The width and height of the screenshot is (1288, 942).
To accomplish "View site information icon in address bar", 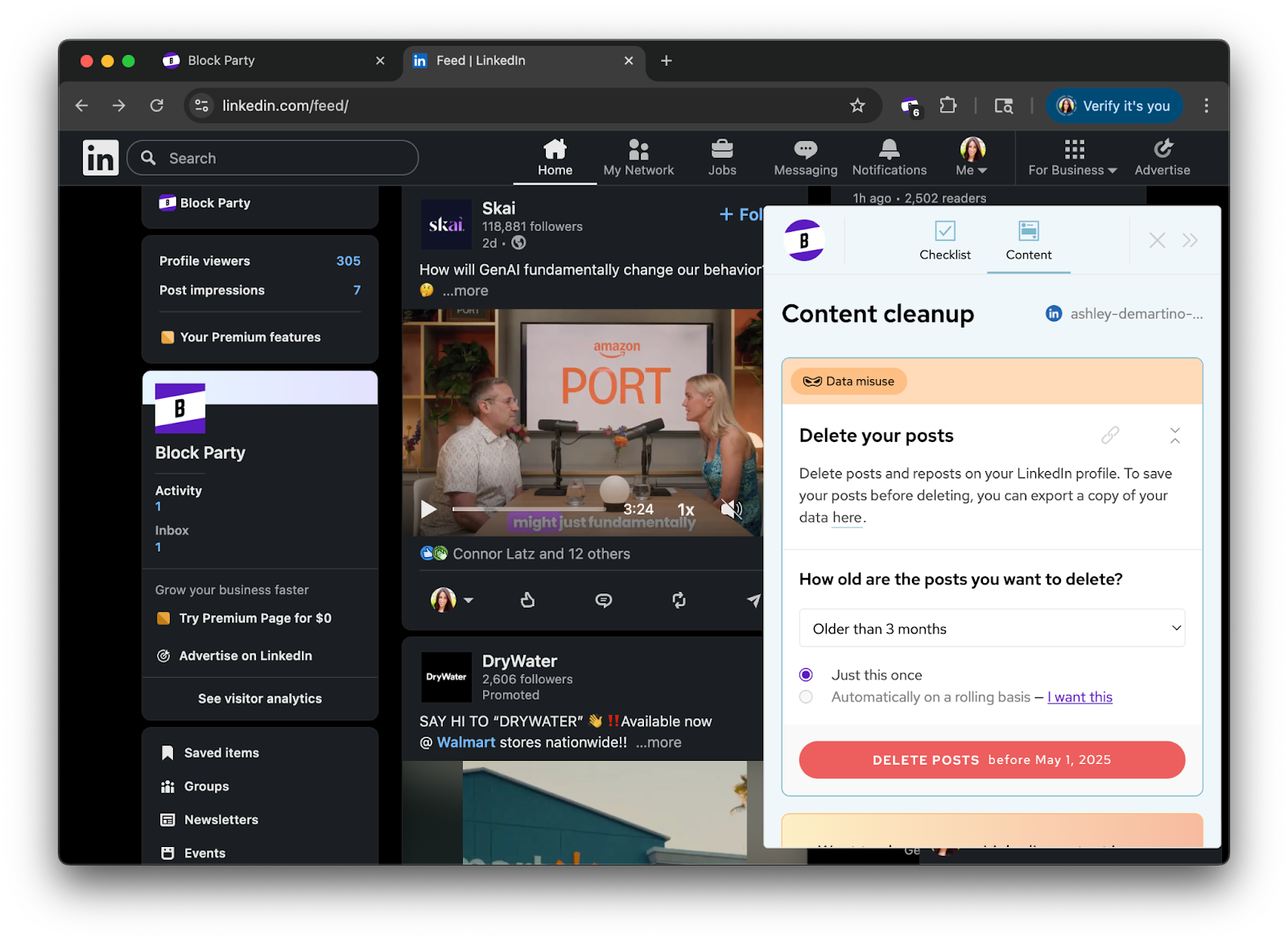I will tap(202, 105).
